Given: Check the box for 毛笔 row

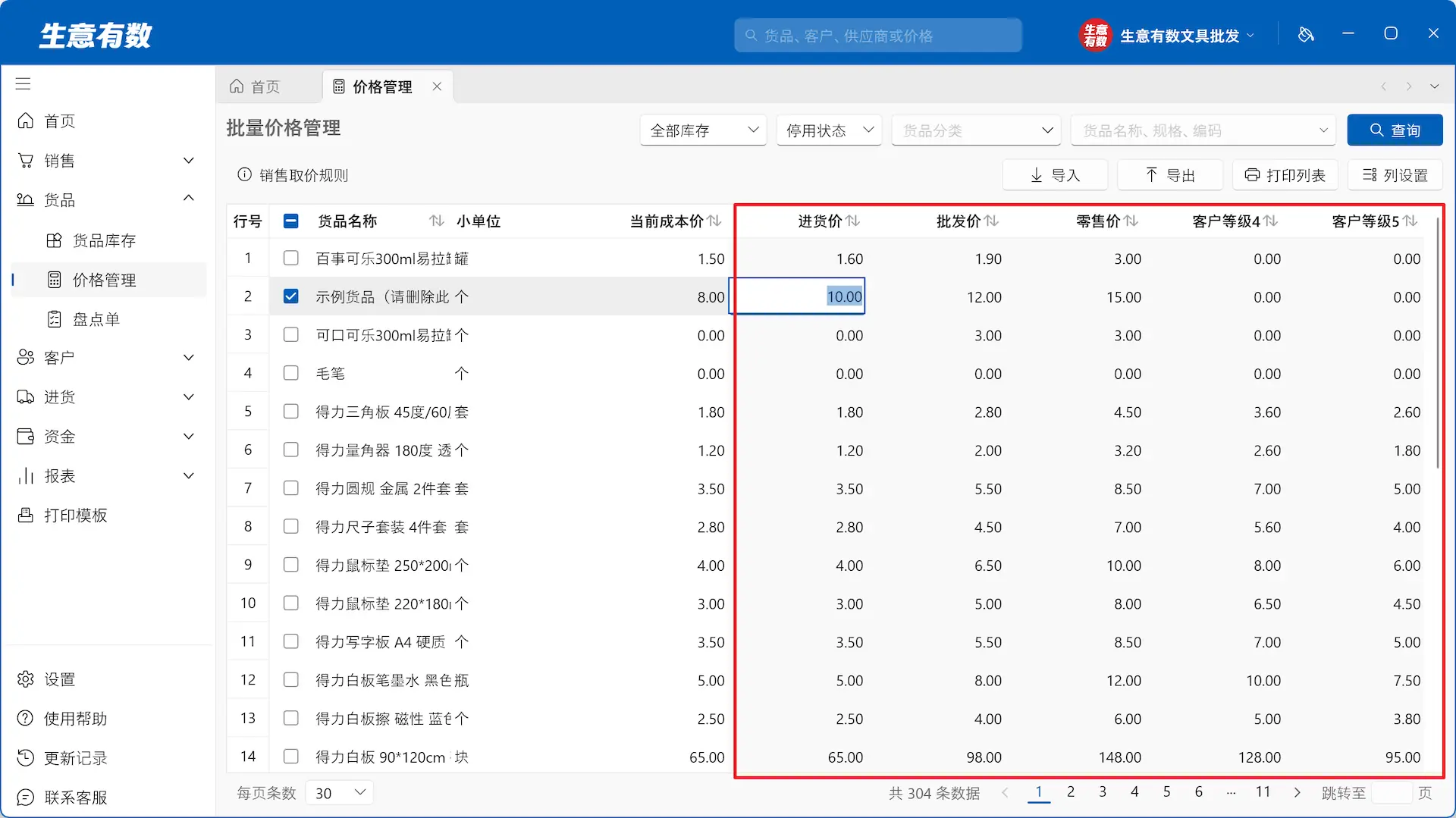Looking at the screenshot, I should coord(291,373).
